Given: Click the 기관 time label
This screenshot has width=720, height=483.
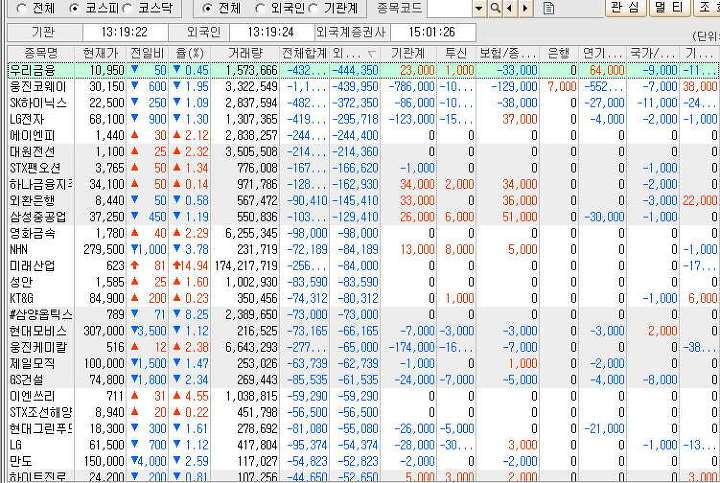Looking at the screenshot, I should (43, 32).
